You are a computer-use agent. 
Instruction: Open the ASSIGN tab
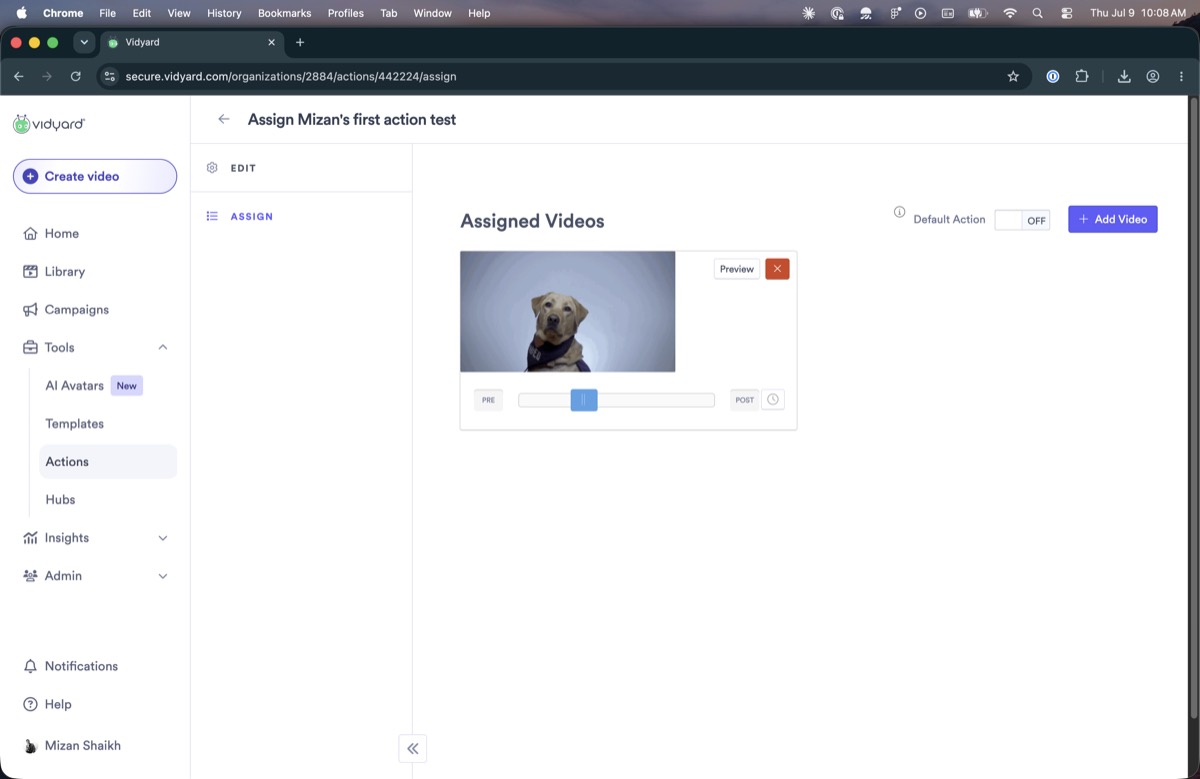tap(301, 216)
